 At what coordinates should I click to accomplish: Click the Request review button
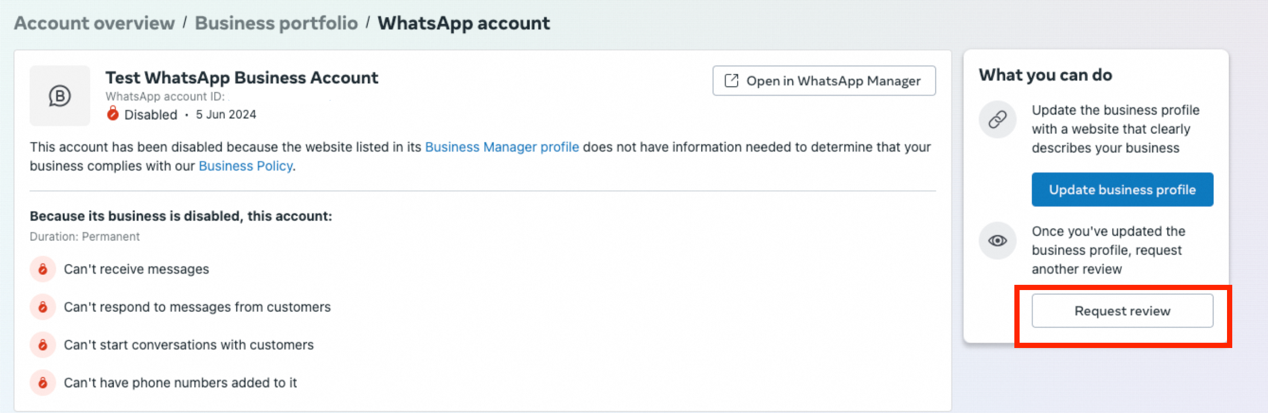point(1122,311)
